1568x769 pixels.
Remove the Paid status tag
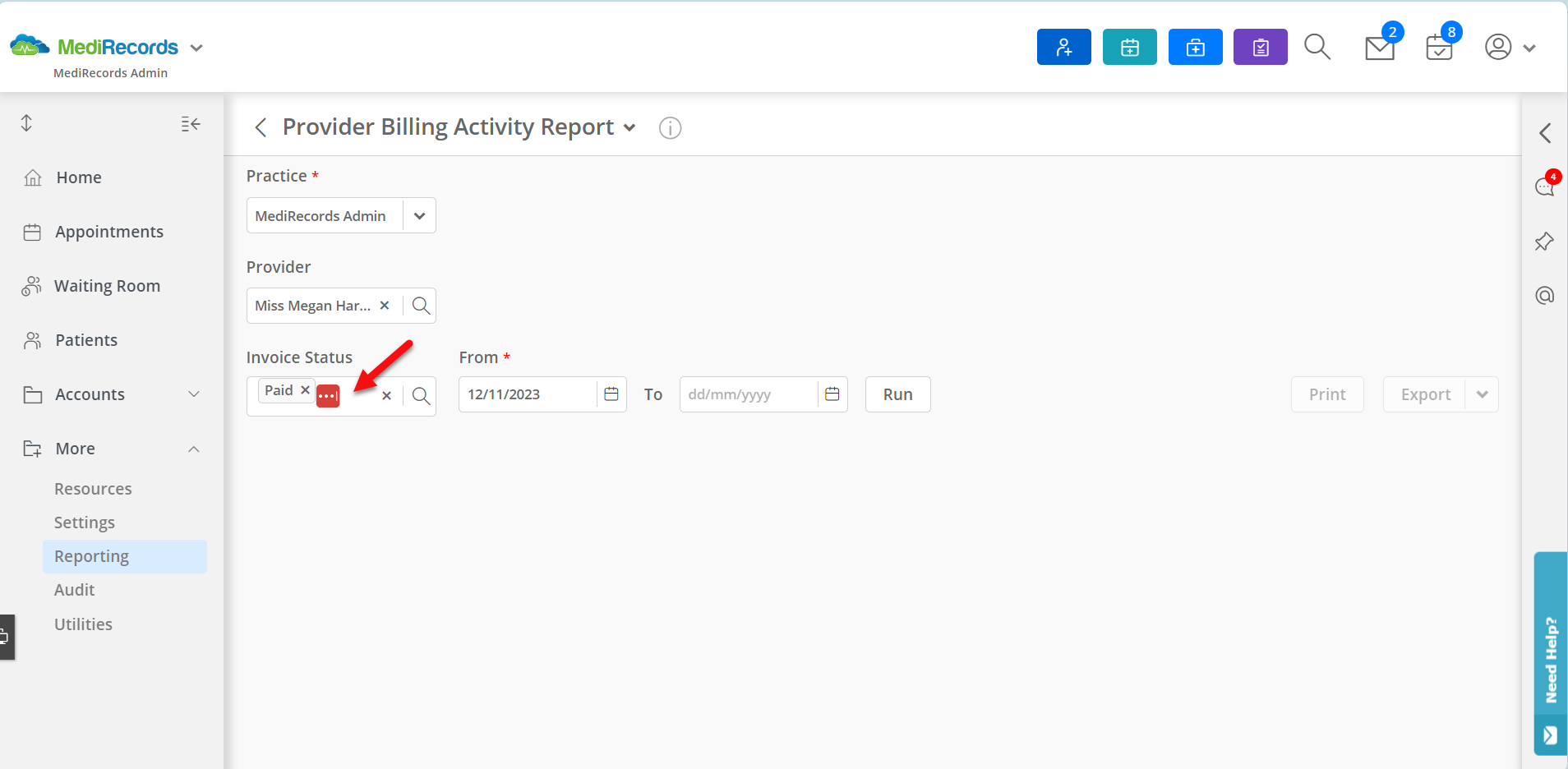305,390
